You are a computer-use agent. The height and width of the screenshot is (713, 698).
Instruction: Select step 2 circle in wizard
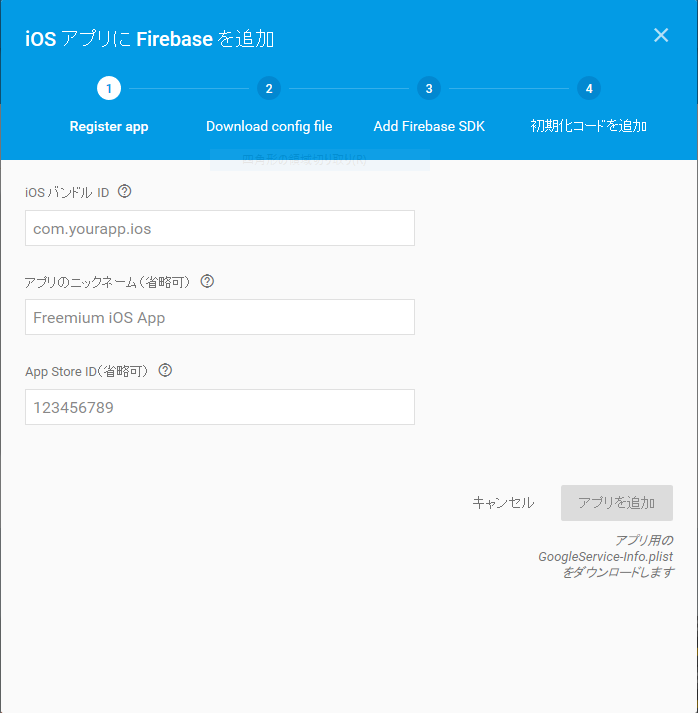coord(269,88)
